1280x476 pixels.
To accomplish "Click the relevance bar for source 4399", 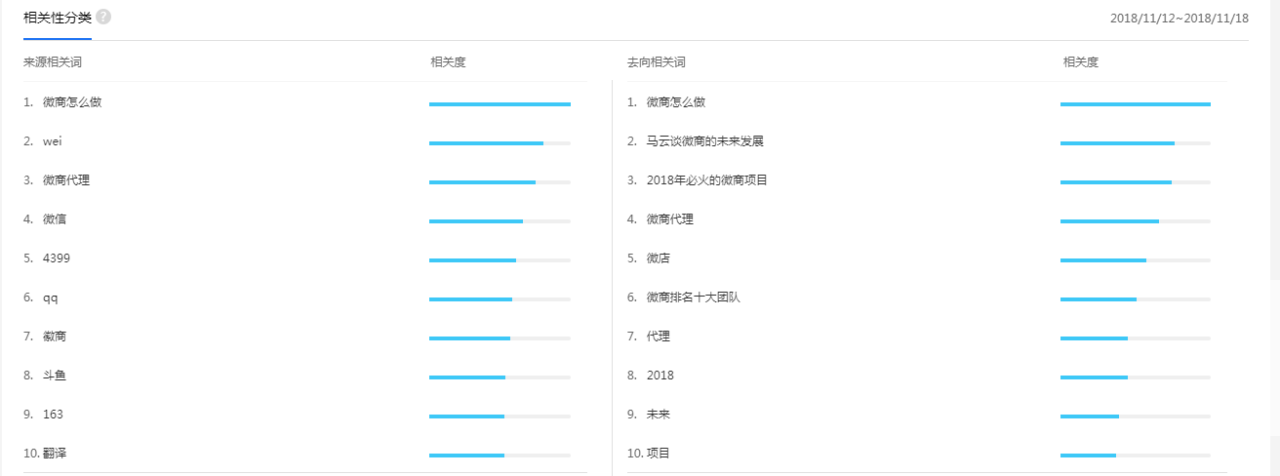I will tap(500, 260).
